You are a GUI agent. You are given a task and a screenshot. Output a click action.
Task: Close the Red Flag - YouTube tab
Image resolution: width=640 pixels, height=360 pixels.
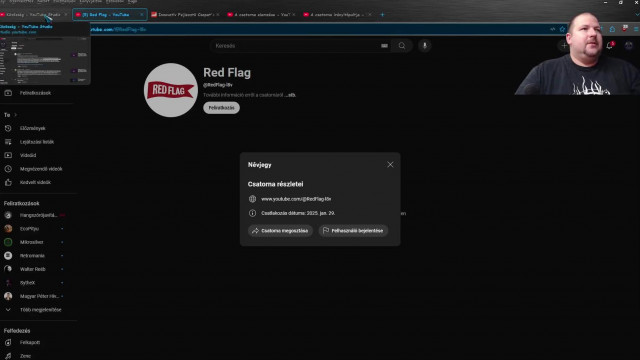[142, 15]
